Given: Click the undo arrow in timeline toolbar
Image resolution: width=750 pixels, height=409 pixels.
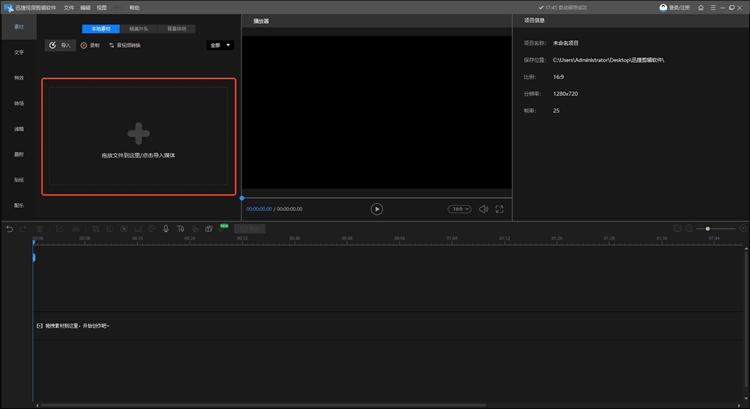Looking at the screenshot, I should click(x=10, y=229).
